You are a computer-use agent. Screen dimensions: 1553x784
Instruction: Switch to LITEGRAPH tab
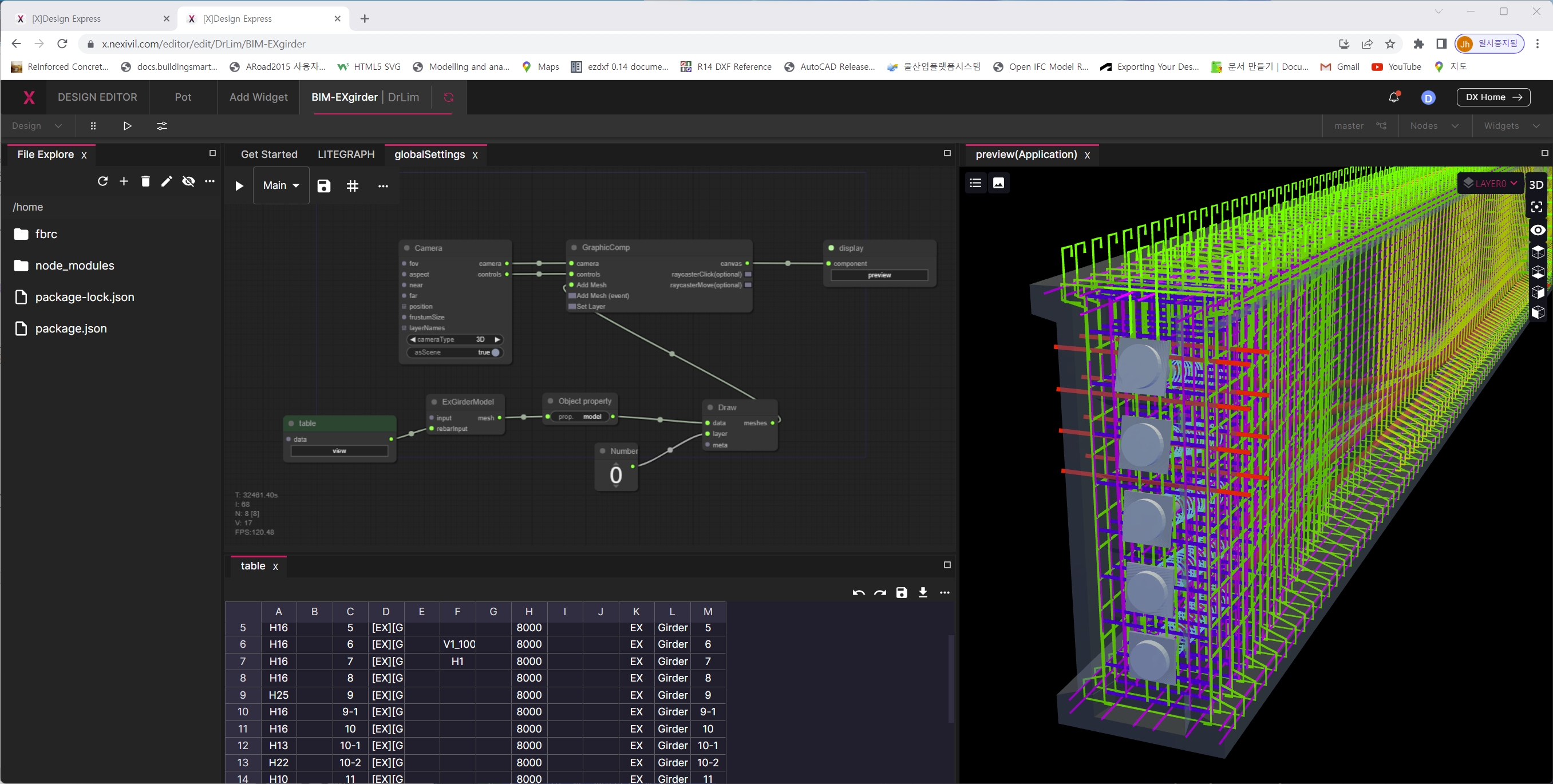(346, 155)
